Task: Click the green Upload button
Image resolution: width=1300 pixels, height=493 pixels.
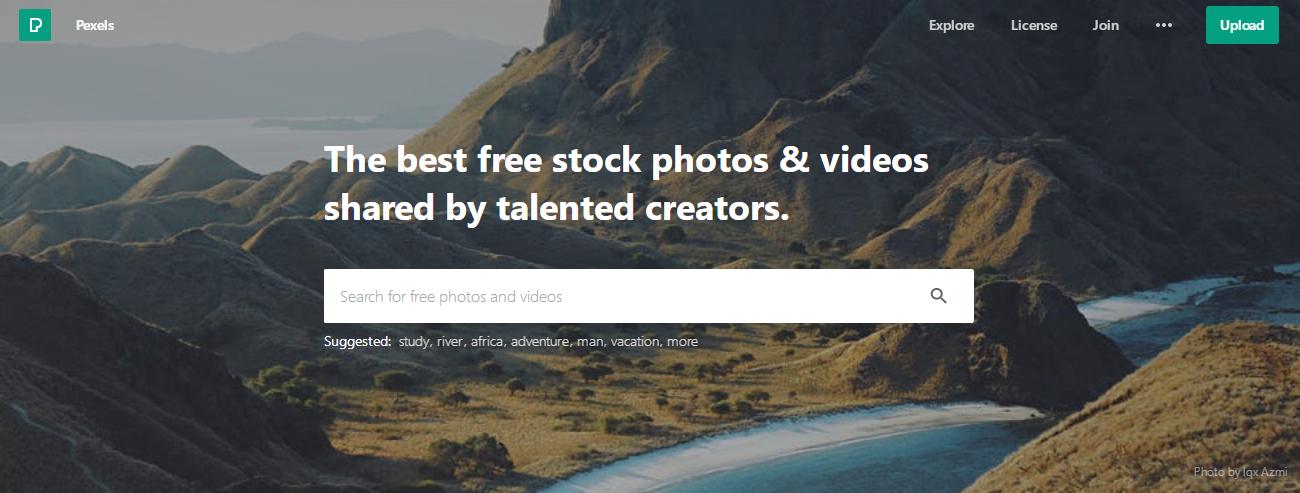Action: (x=1242, y=25)
